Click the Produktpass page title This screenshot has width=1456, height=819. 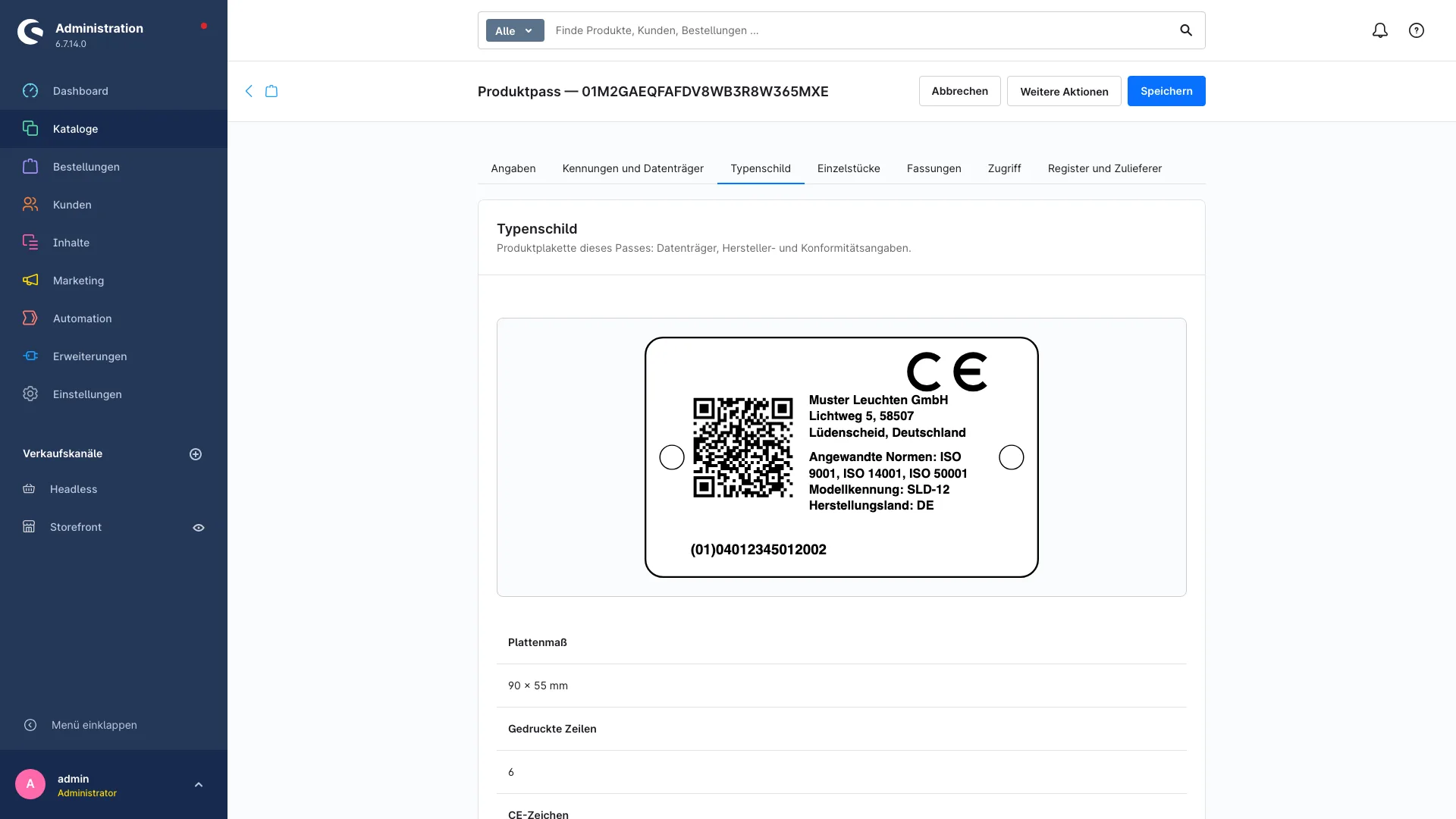(x=653, y=91)
